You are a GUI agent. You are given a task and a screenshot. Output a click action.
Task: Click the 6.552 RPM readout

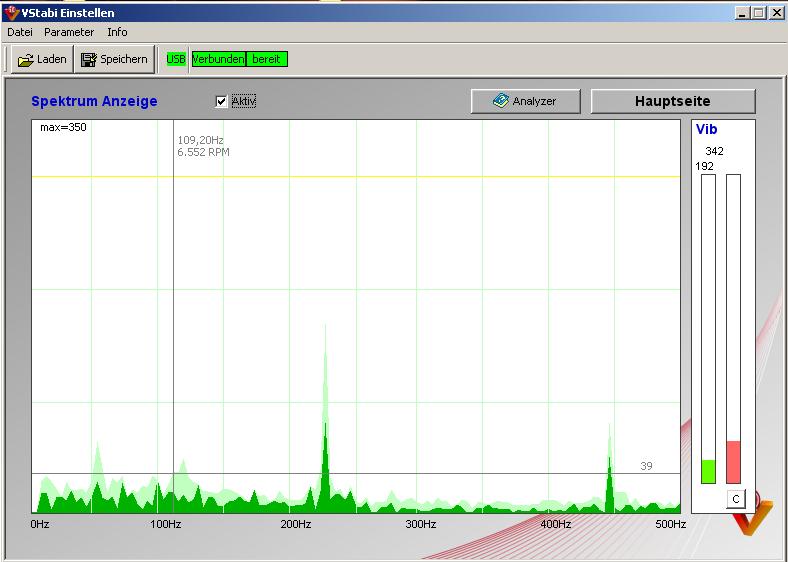click(x=203, y=152)
